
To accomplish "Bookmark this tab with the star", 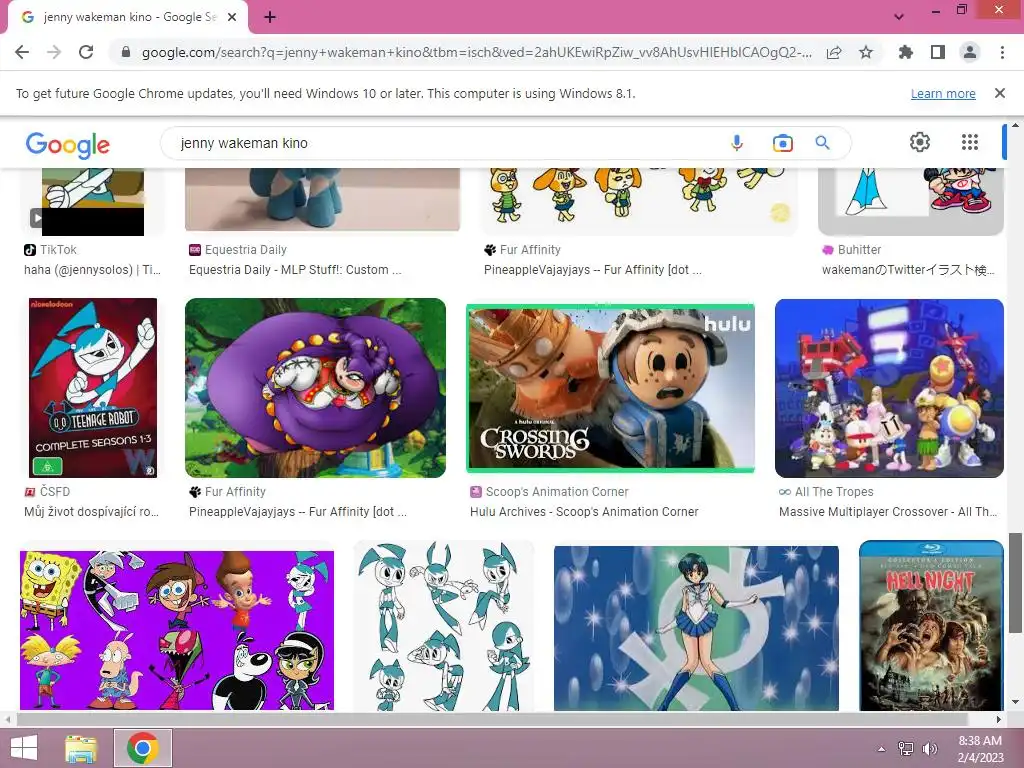I will coord(866,52).
